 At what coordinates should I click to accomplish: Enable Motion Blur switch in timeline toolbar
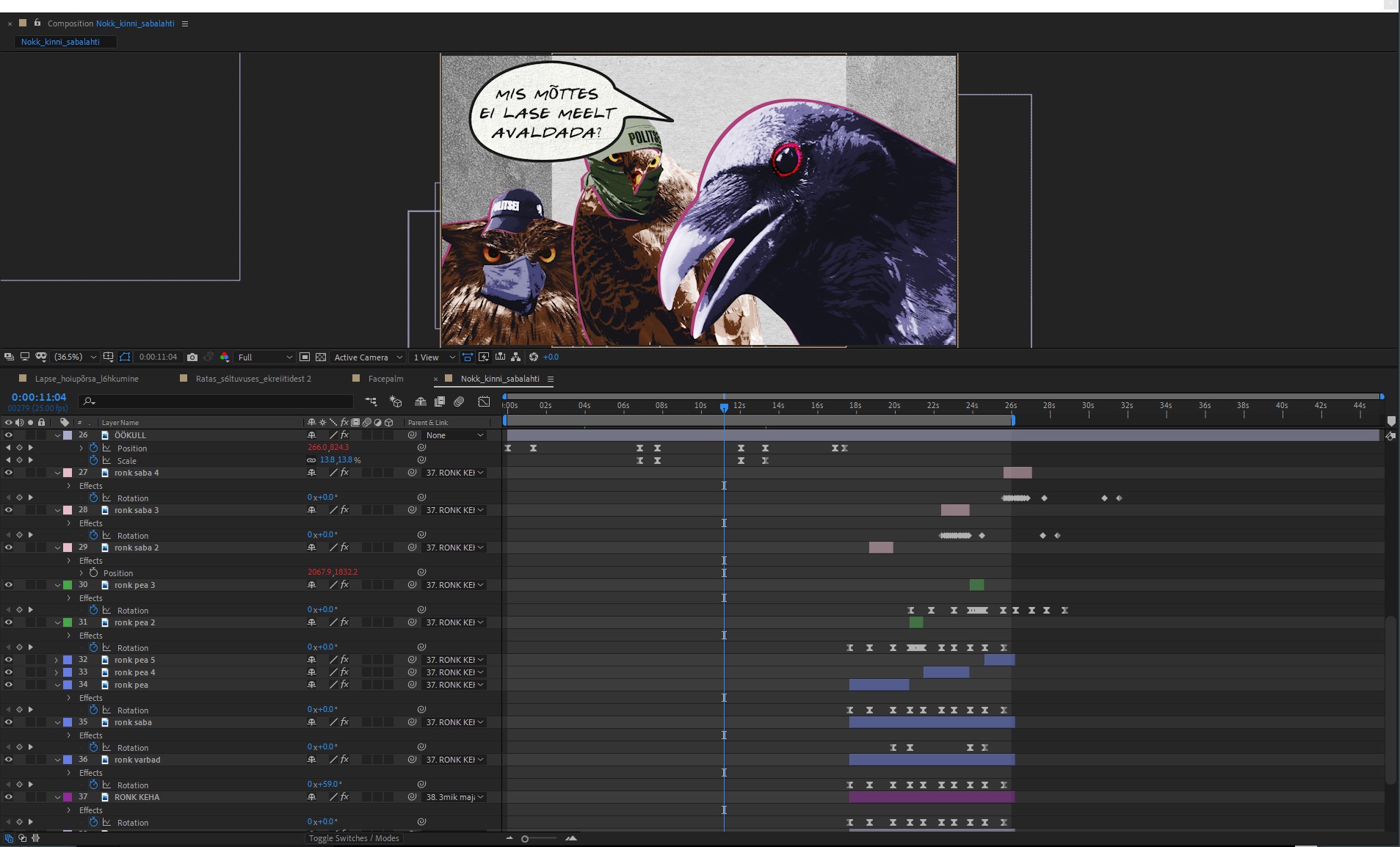point(459,401)
